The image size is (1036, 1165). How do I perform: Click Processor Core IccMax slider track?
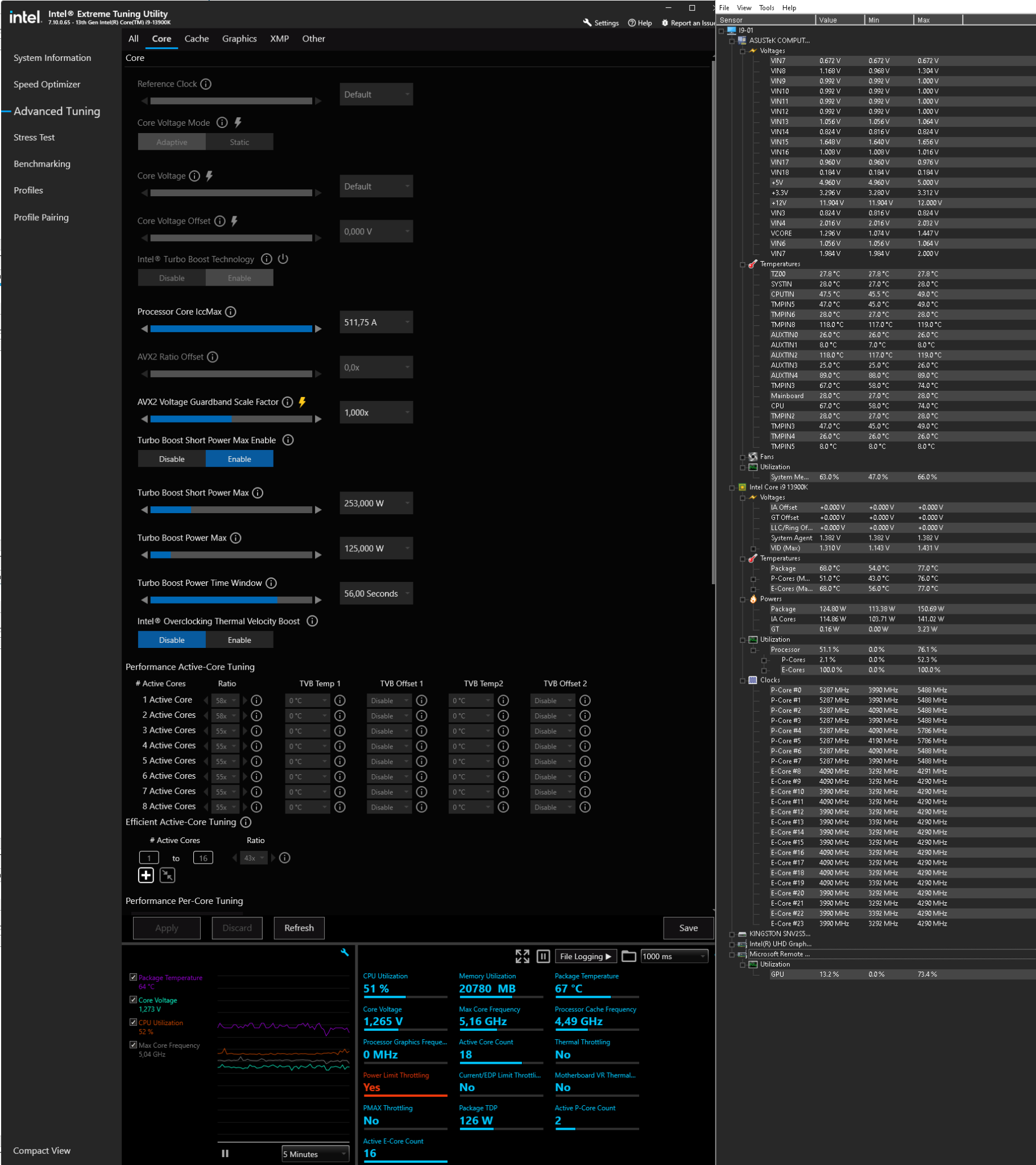(231, 329)
